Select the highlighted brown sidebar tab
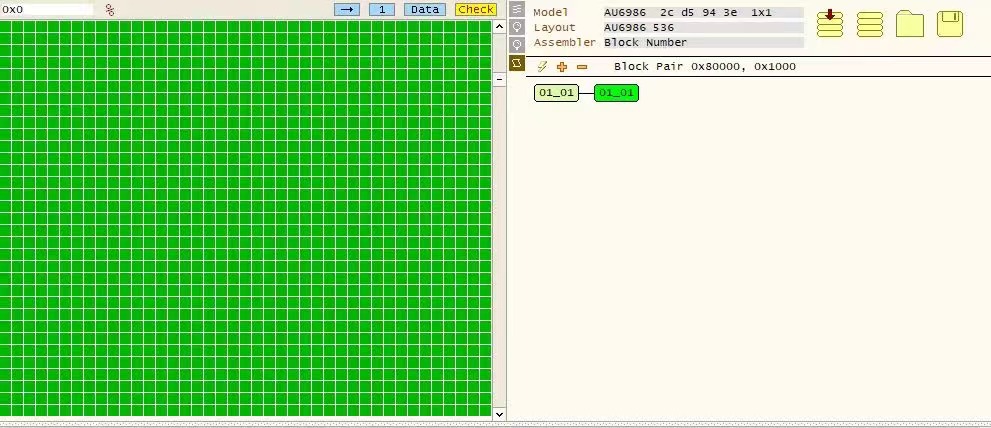The height and width of the screenshot is (428, 991). point(517,63)
